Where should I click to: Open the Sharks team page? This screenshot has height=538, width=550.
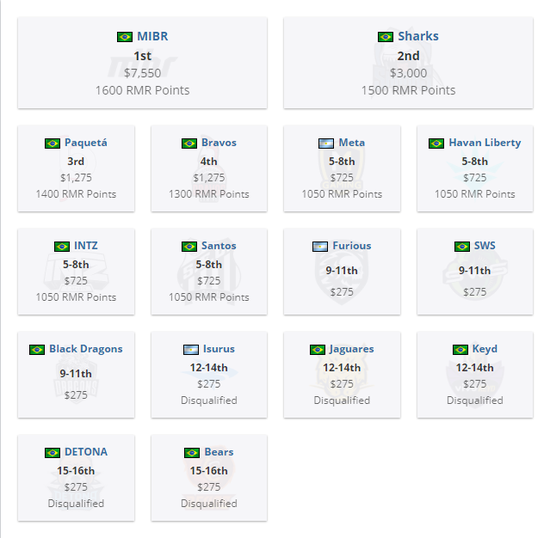418,36
